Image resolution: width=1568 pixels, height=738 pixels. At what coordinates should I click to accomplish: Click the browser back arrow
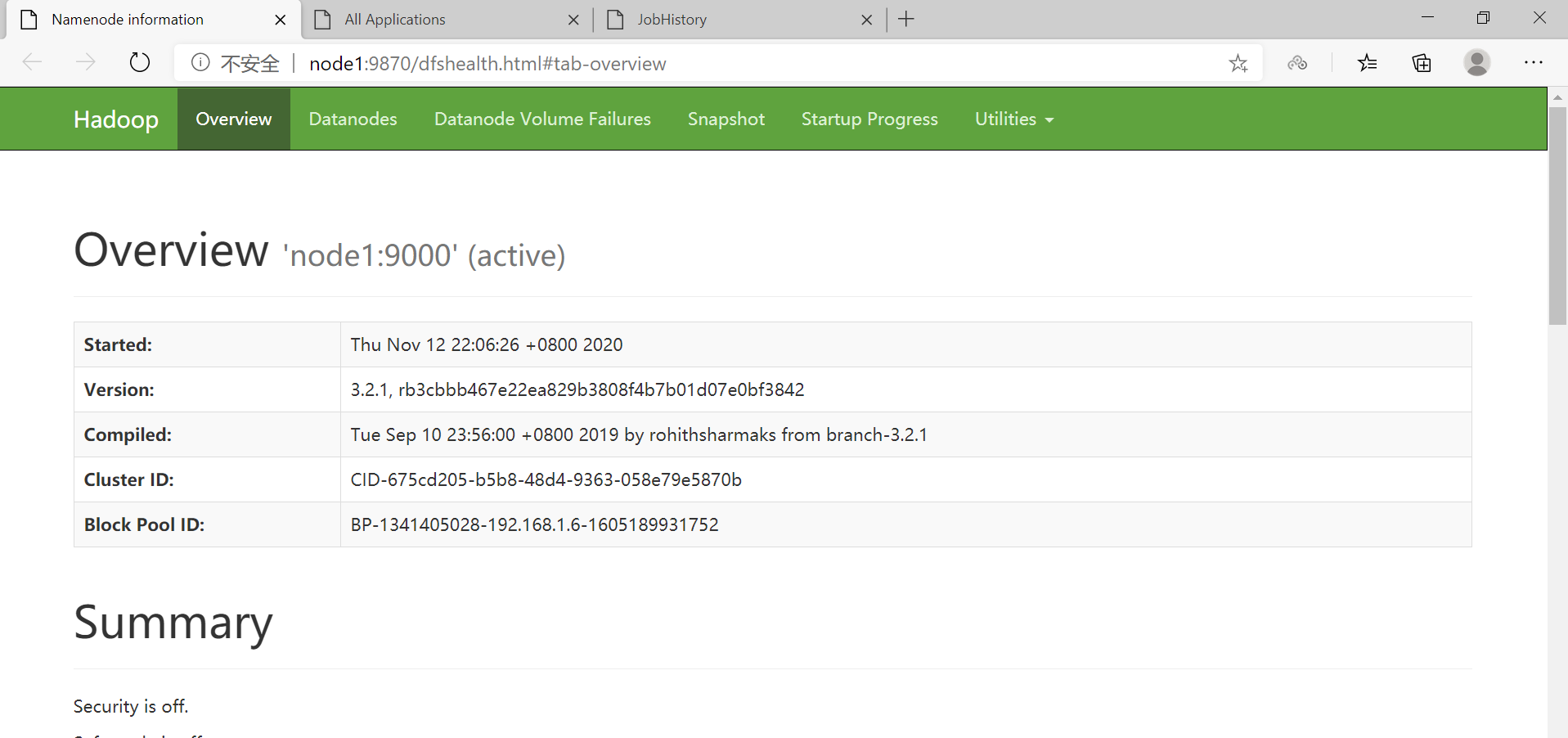32,62
